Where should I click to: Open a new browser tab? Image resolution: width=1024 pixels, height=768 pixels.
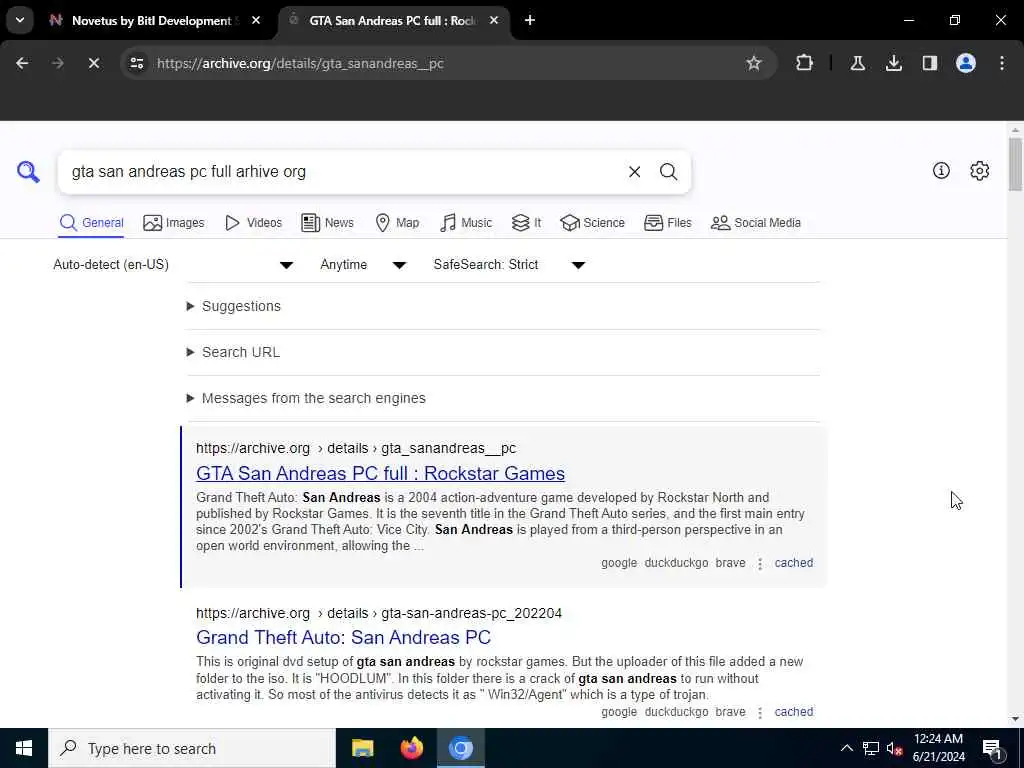click(530, 20)
